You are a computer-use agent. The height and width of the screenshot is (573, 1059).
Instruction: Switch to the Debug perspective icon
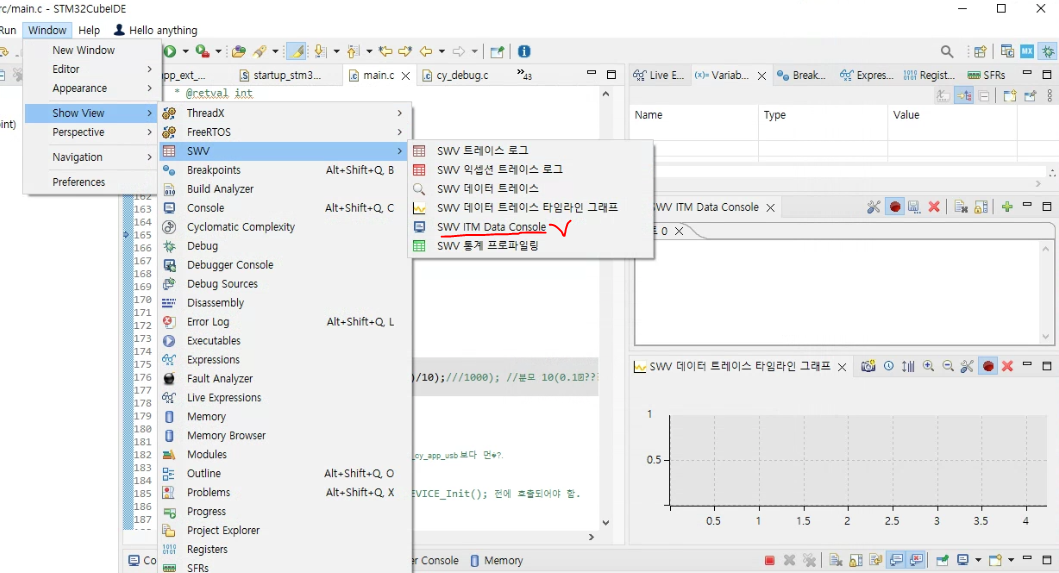(x=1048, y=52)
